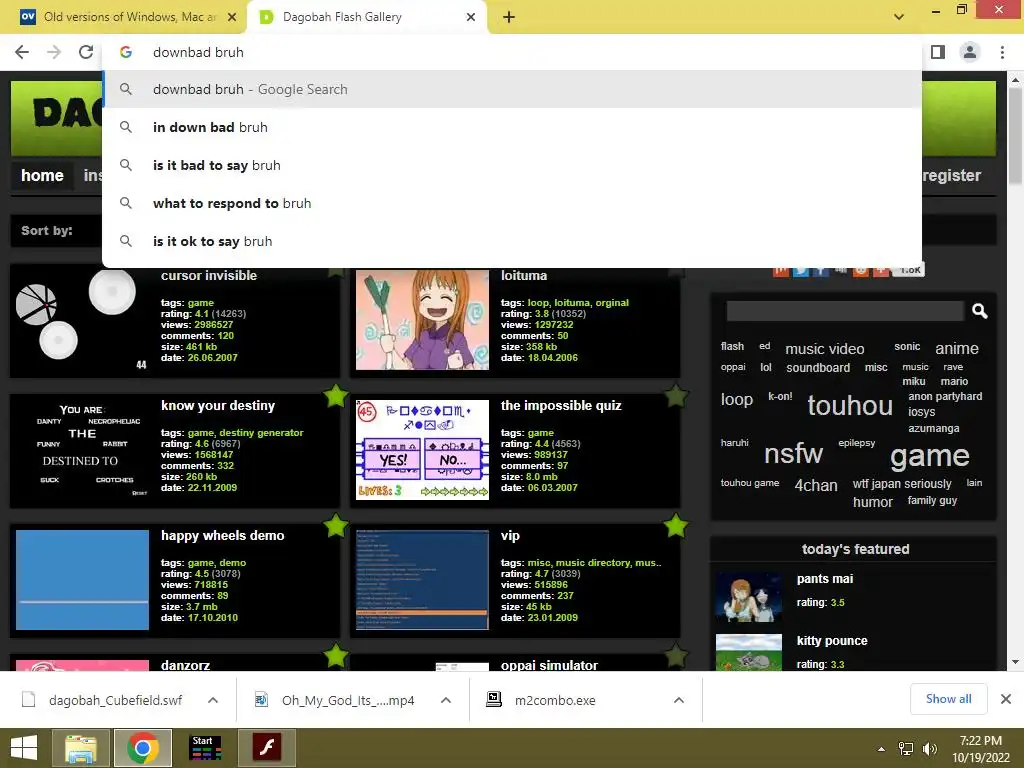The width and height of the screenshot is (1024, 768).
Task: Select the 'game' tag in tag cloud
Action: pyautogui.click(x=929, y=456)
